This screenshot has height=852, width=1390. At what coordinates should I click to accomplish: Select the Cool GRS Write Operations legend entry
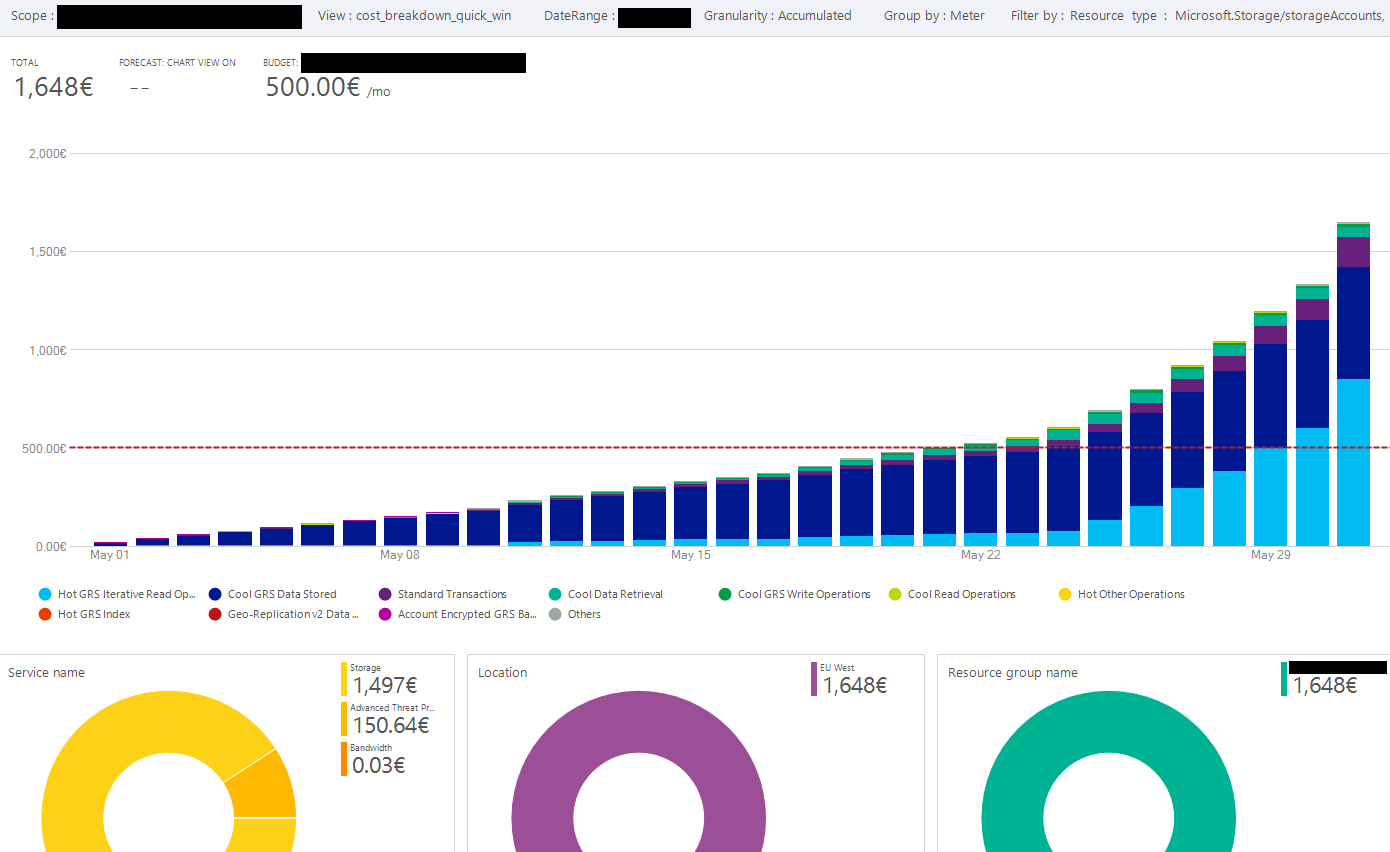pyautogui.click(x=795, y=594)
